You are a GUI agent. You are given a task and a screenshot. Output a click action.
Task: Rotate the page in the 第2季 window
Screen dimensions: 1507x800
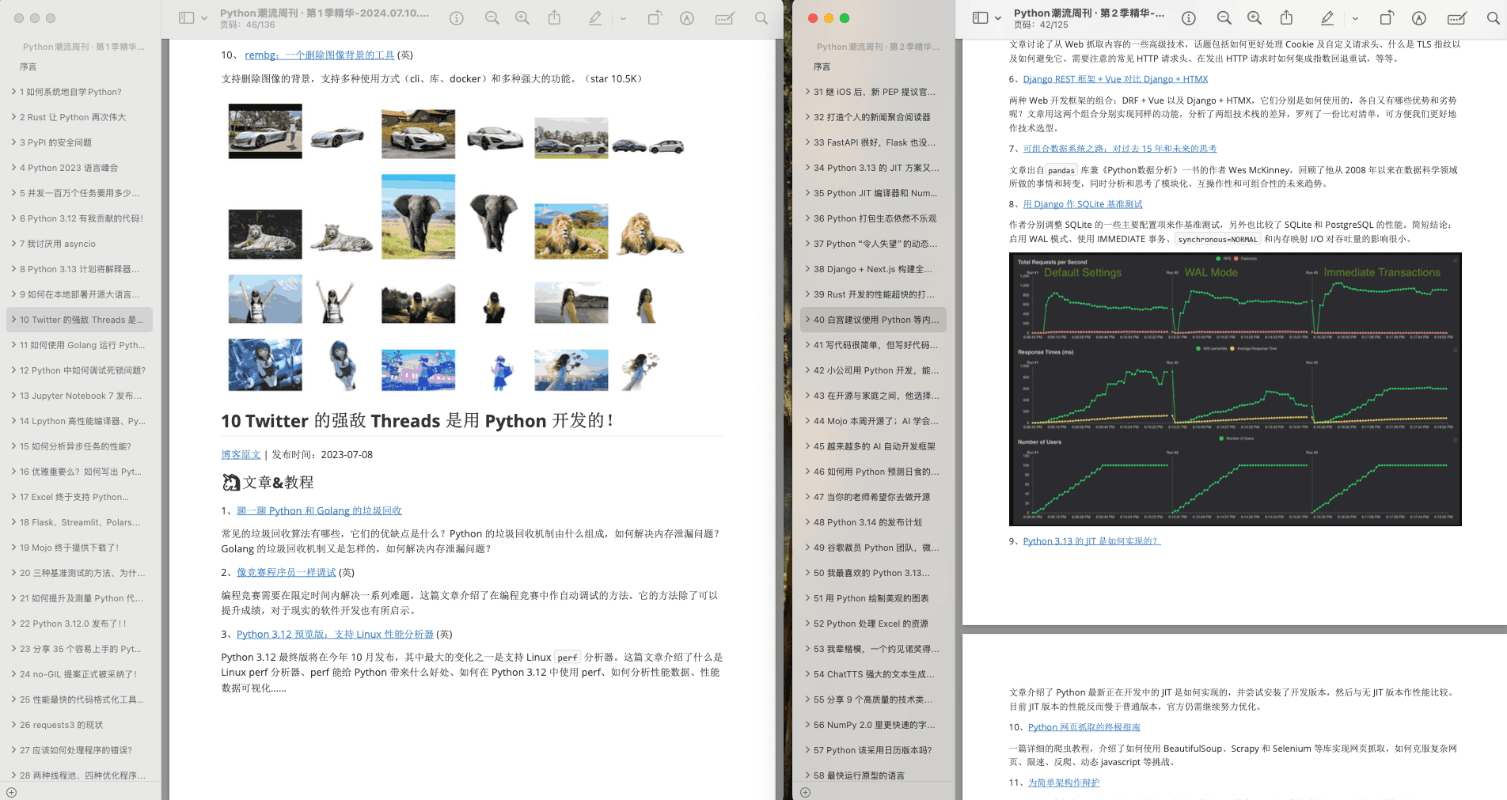click(x=1386, y=18)
